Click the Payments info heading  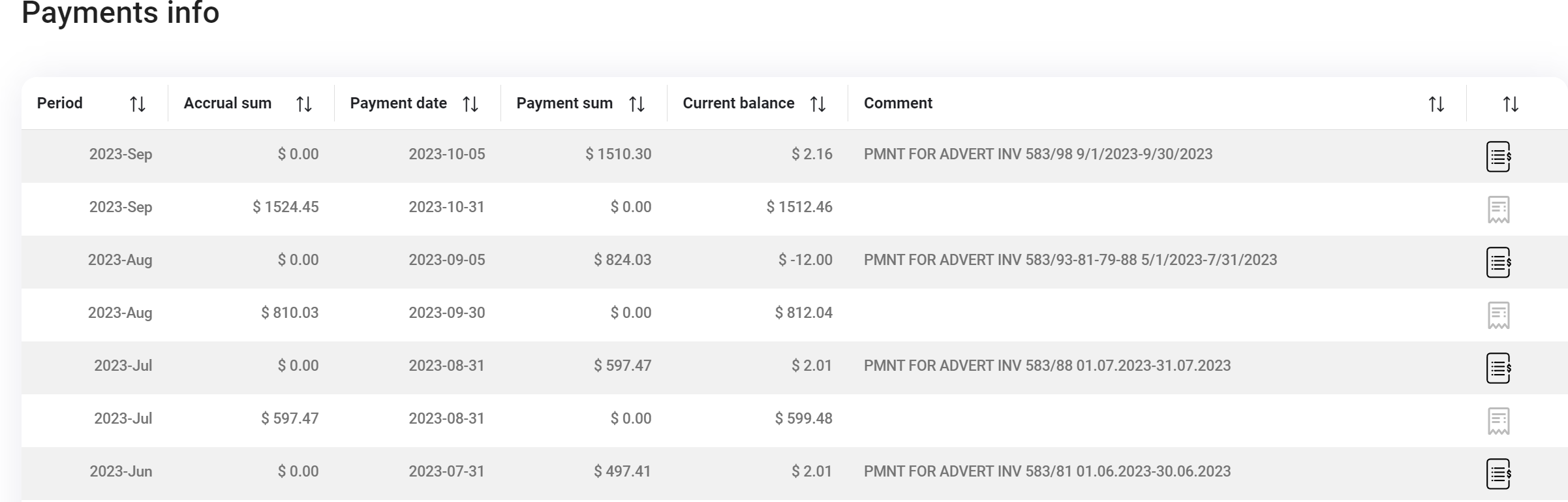121,13
